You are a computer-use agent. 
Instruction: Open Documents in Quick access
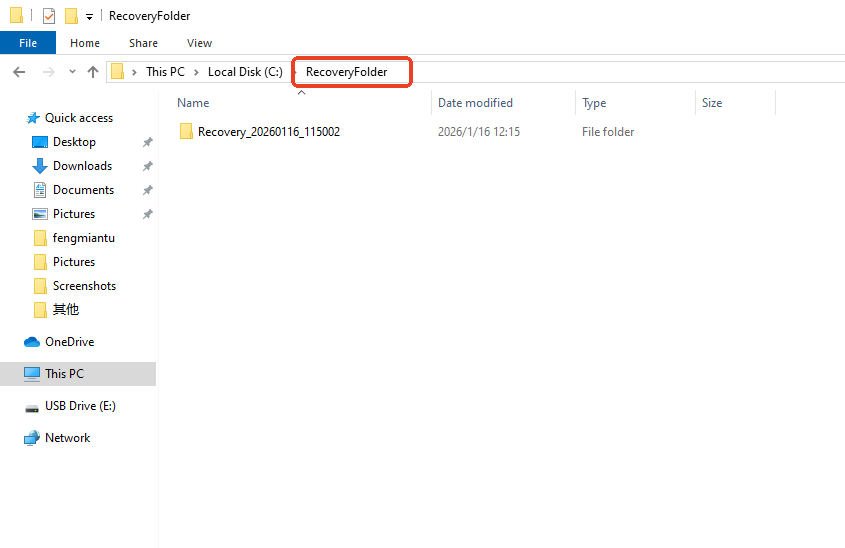[x=84, y=190]
